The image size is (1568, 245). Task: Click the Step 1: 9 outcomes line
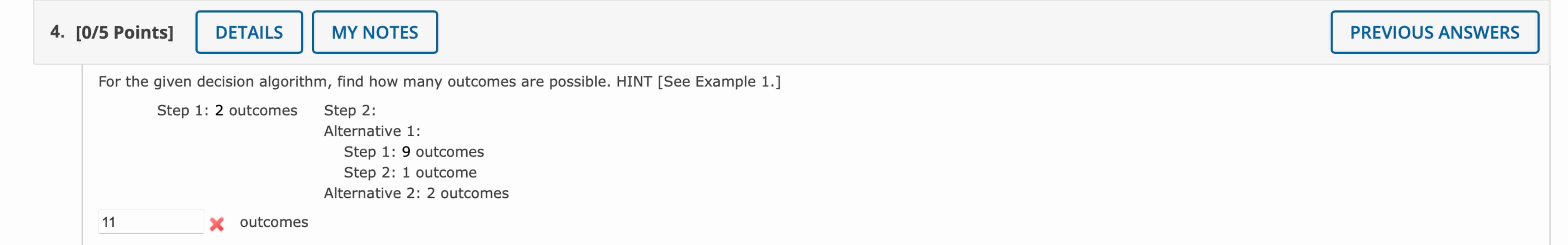pos(415,152)
